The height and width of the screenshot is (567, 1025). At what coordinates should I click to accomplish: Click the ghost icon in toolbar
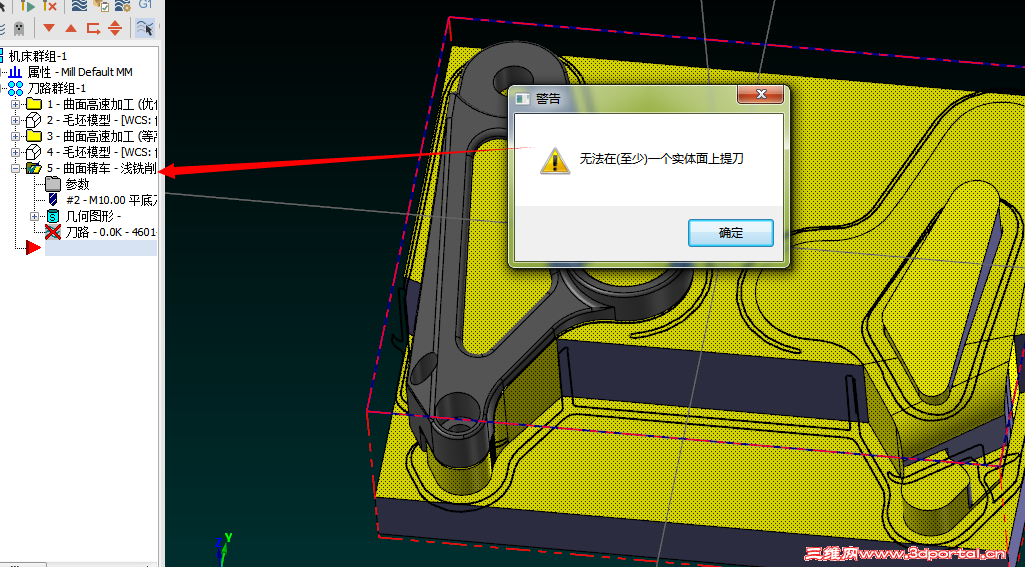click(x=19, y=28)
